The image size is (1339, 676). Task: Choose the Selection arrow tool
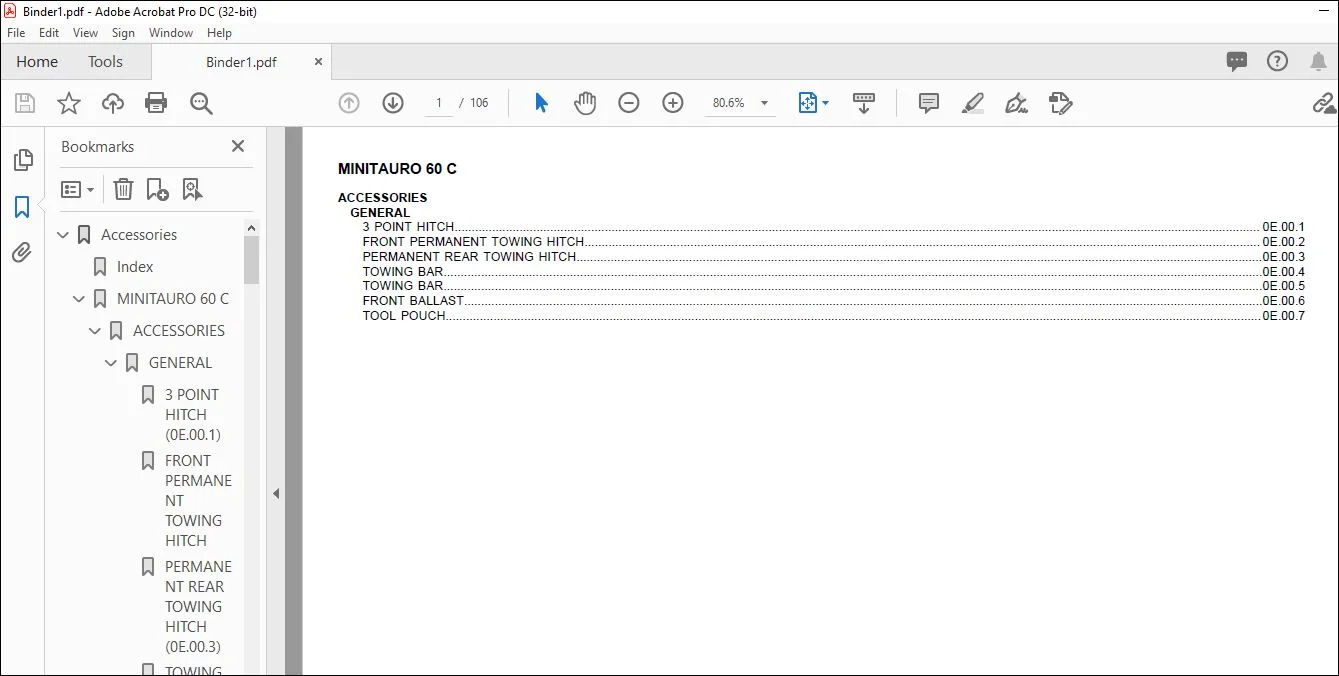click(541, 103)
